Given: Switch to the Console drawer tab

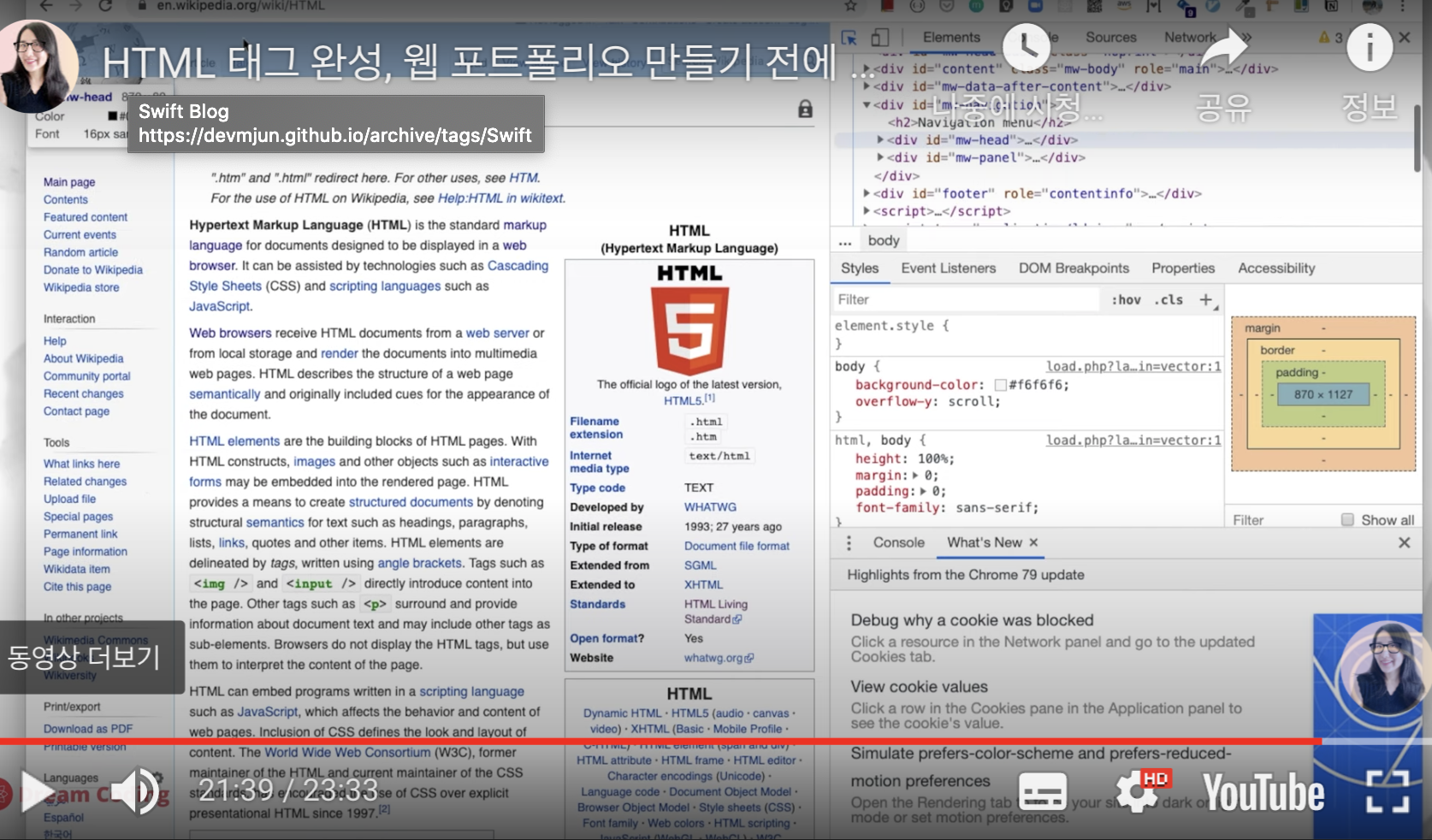Looking at the screenshot, I should coord(898,543).
